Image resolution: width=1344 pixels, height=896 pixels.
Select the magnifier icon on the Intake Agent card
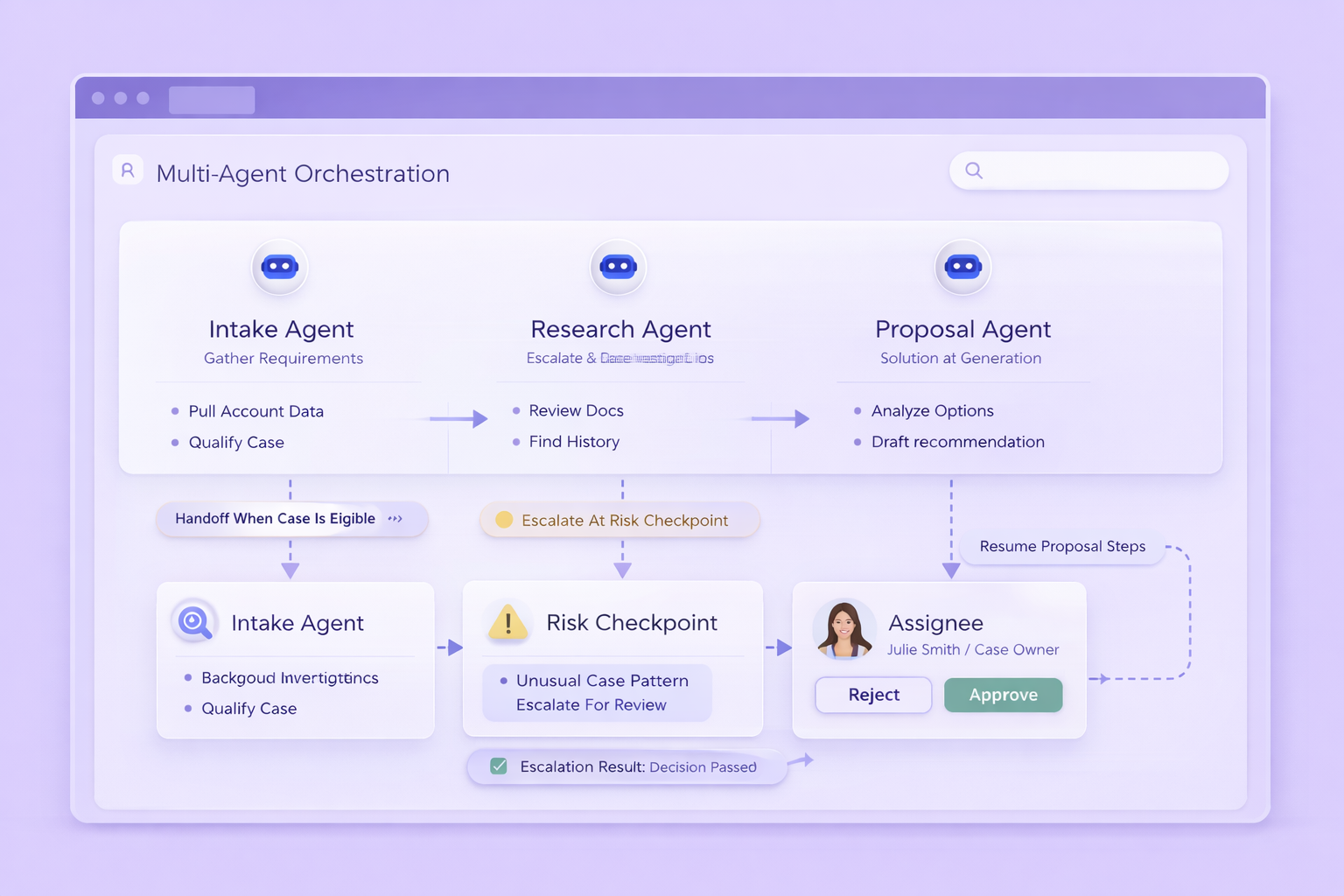pos(192,622)
